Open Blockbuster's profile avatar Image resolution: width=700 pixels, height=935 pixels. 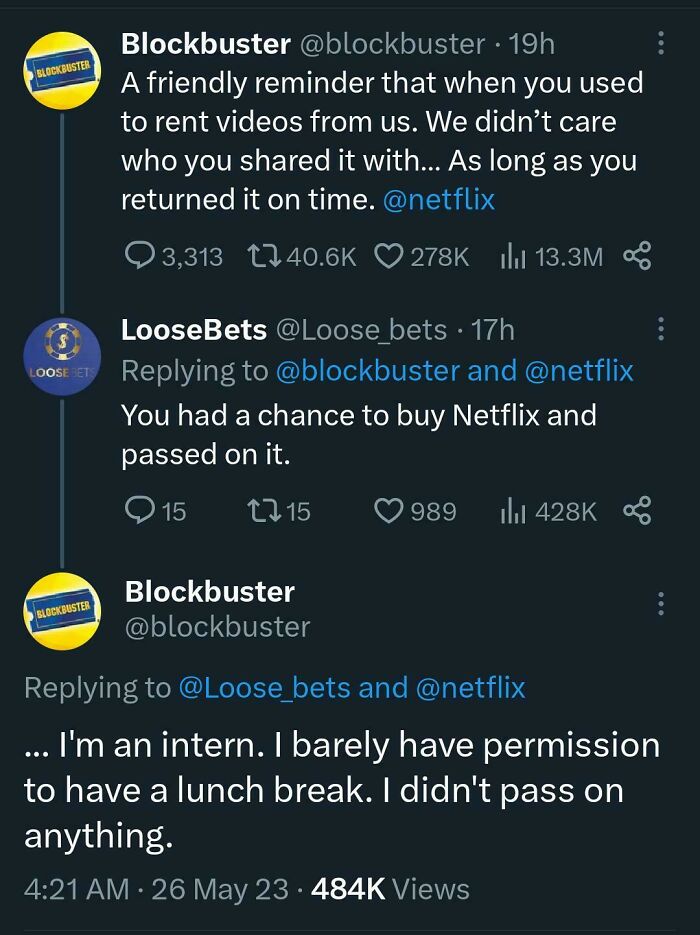(62, 70)
